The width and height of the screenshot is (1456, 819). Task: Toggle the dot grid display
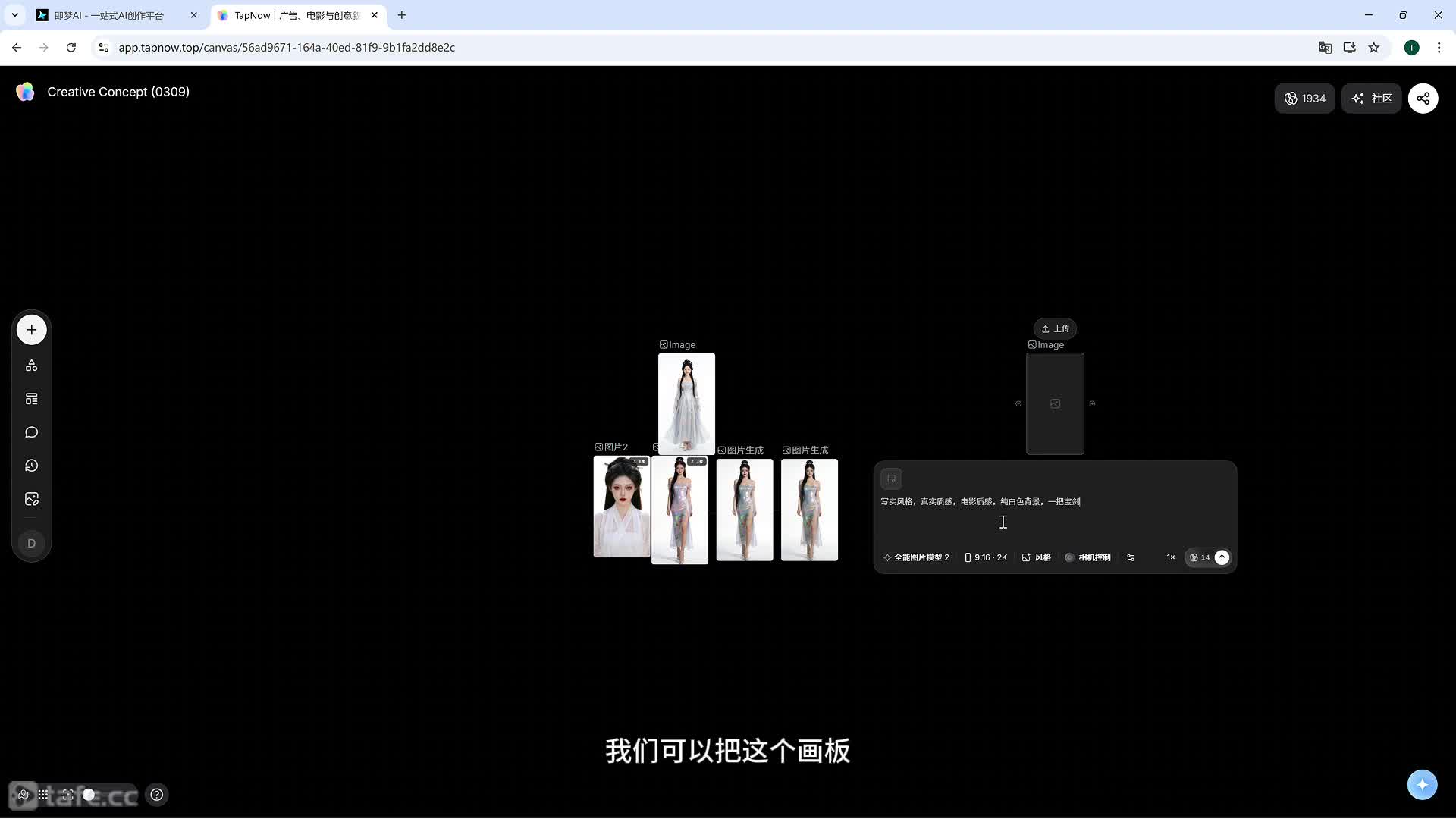[x=43, y=795]
